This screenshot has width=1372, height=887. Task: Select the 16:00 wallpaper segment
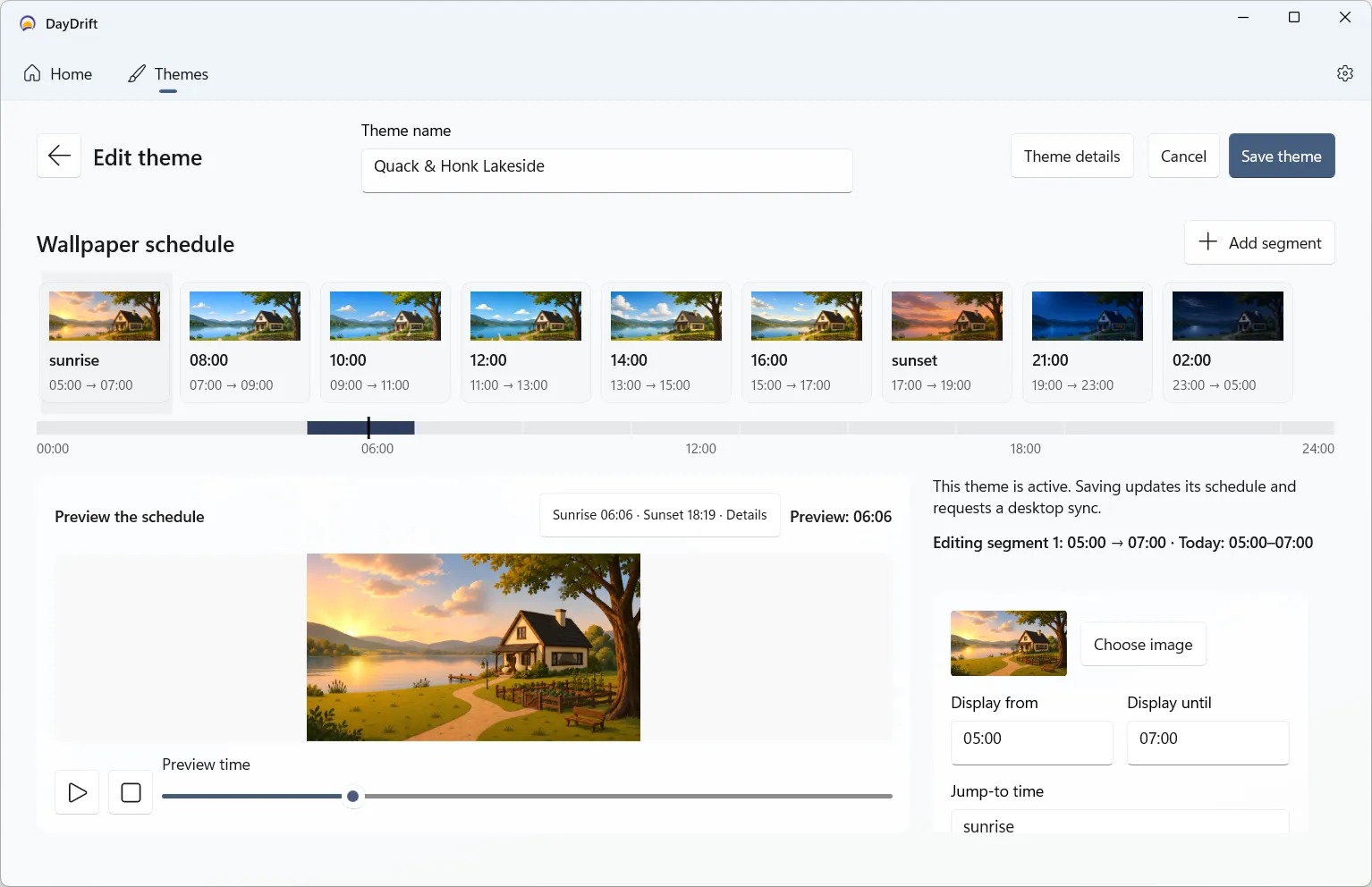tap(807, 343)
